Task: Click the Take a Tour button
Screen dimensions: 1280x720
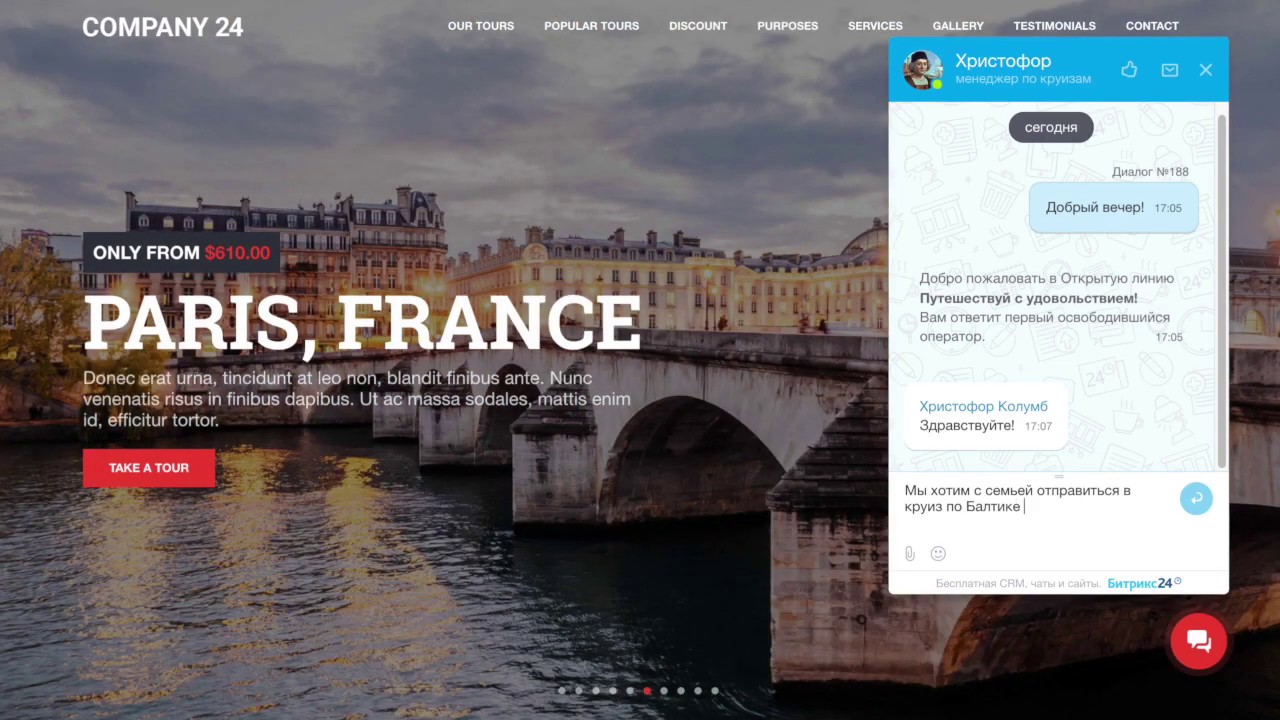Action: click(149, 468)
